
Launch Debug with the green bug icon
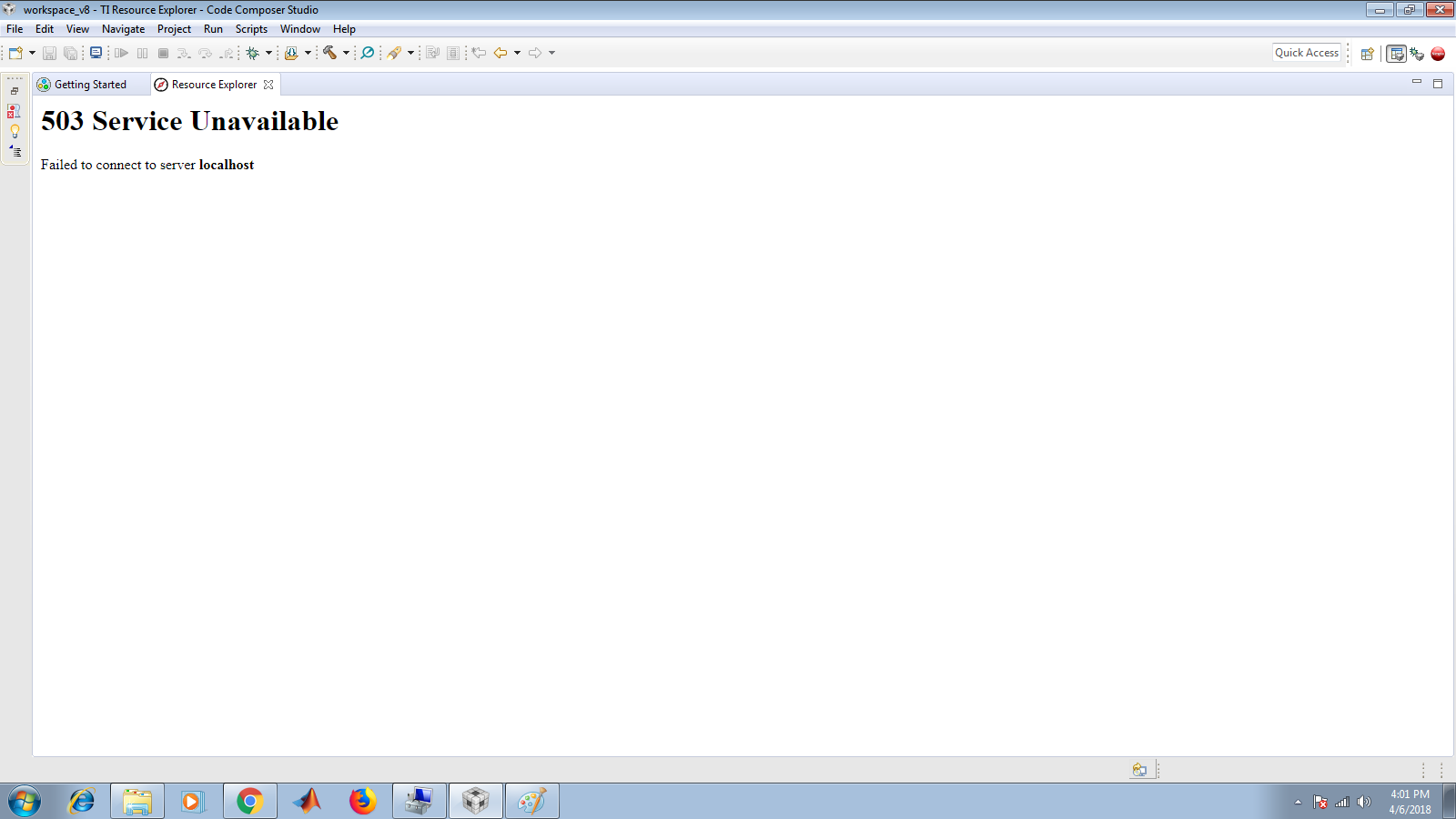(253, 53)
